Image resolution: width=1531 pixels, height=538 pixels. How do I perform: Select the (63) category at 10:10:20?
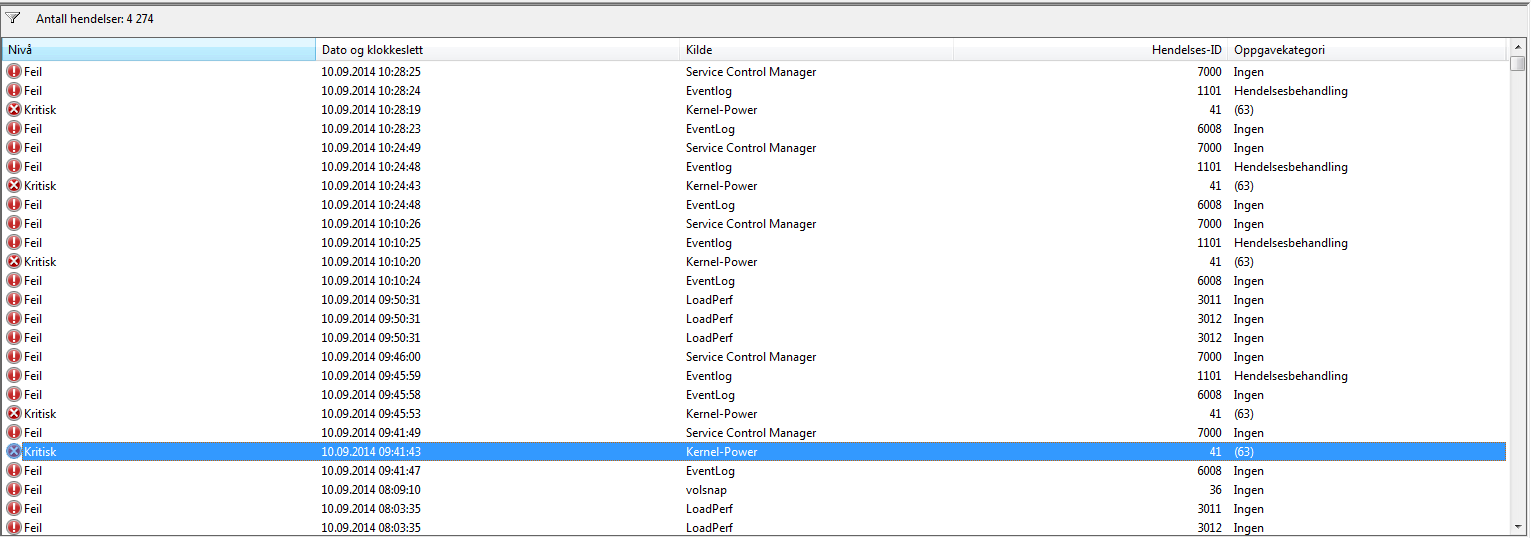pos(1243,262)
